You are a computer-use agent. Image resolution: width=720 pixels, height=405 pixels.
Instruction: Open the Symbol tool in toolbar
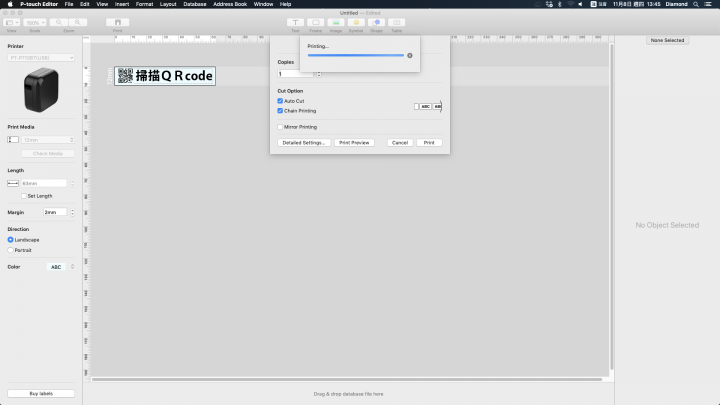click(x=356, y=22)
